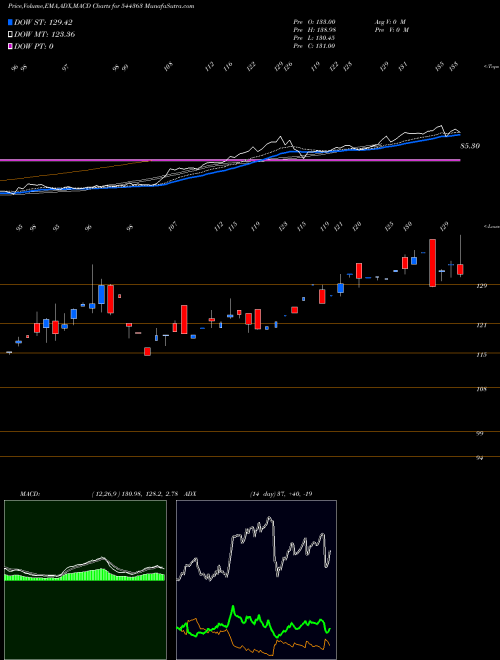Click the 'ADX' panel heading

190,494
